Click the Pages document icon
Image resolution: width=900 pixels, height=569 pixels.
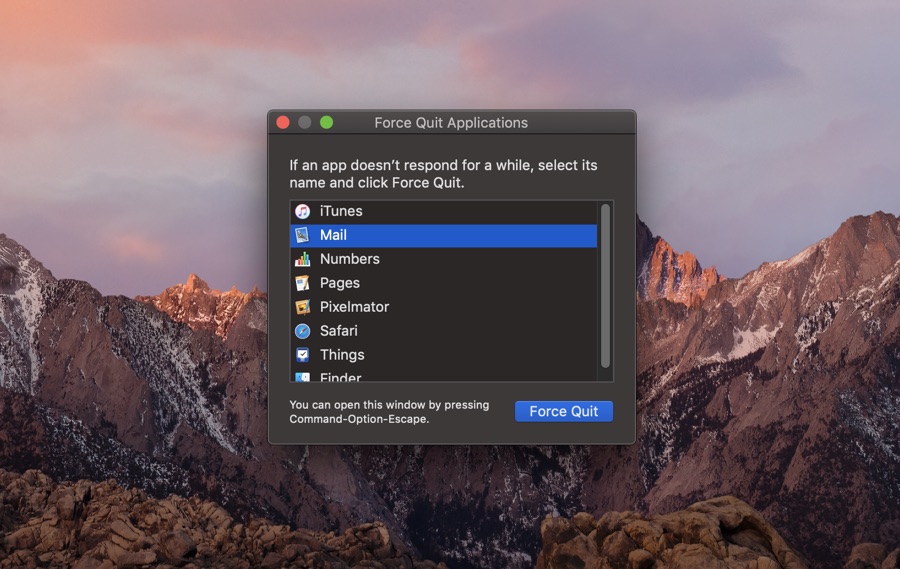click(x=302, y=283)
